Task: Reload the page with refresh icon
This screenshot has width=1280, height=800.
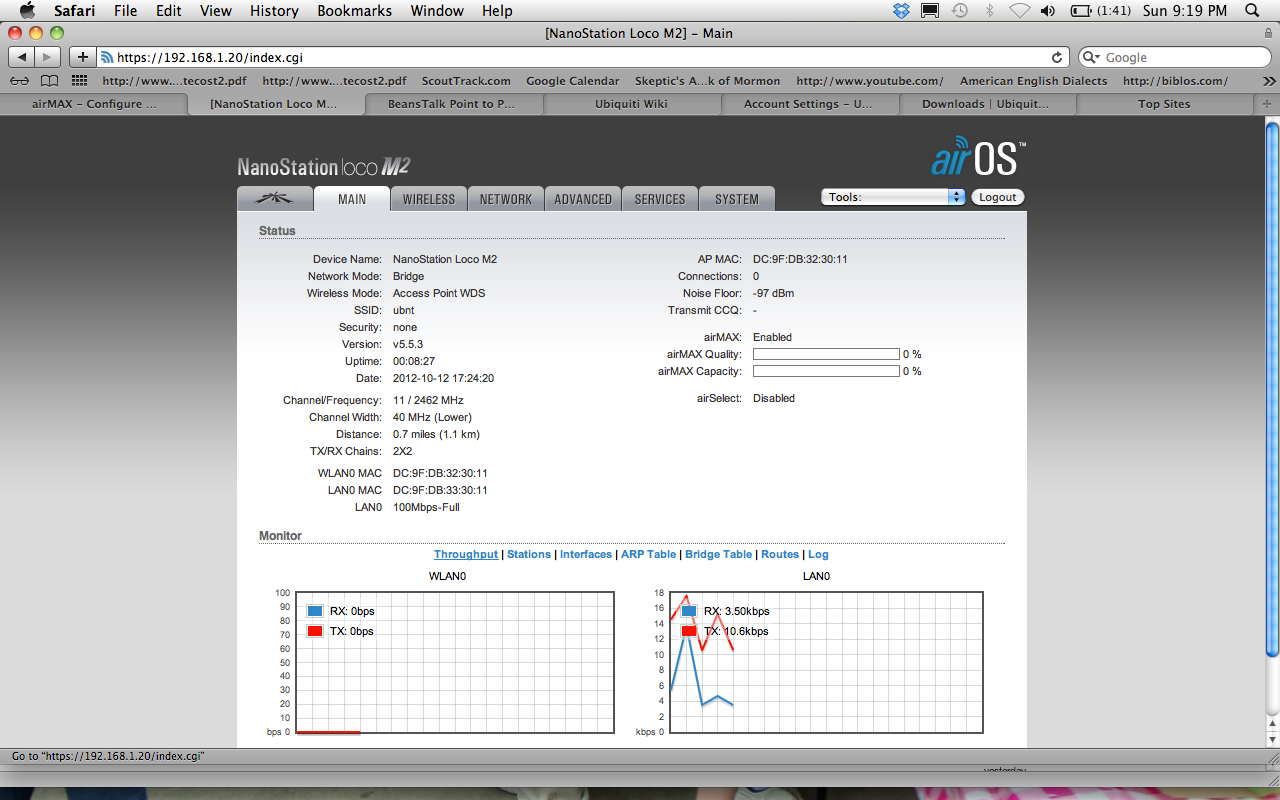Action: (x=1057, y=58)
